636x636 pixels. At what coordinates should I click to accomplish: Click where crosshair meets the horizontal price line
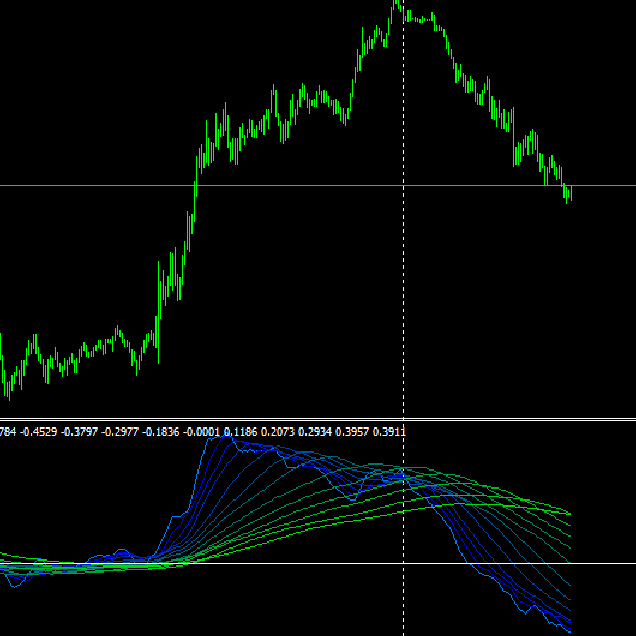(403, 185)
